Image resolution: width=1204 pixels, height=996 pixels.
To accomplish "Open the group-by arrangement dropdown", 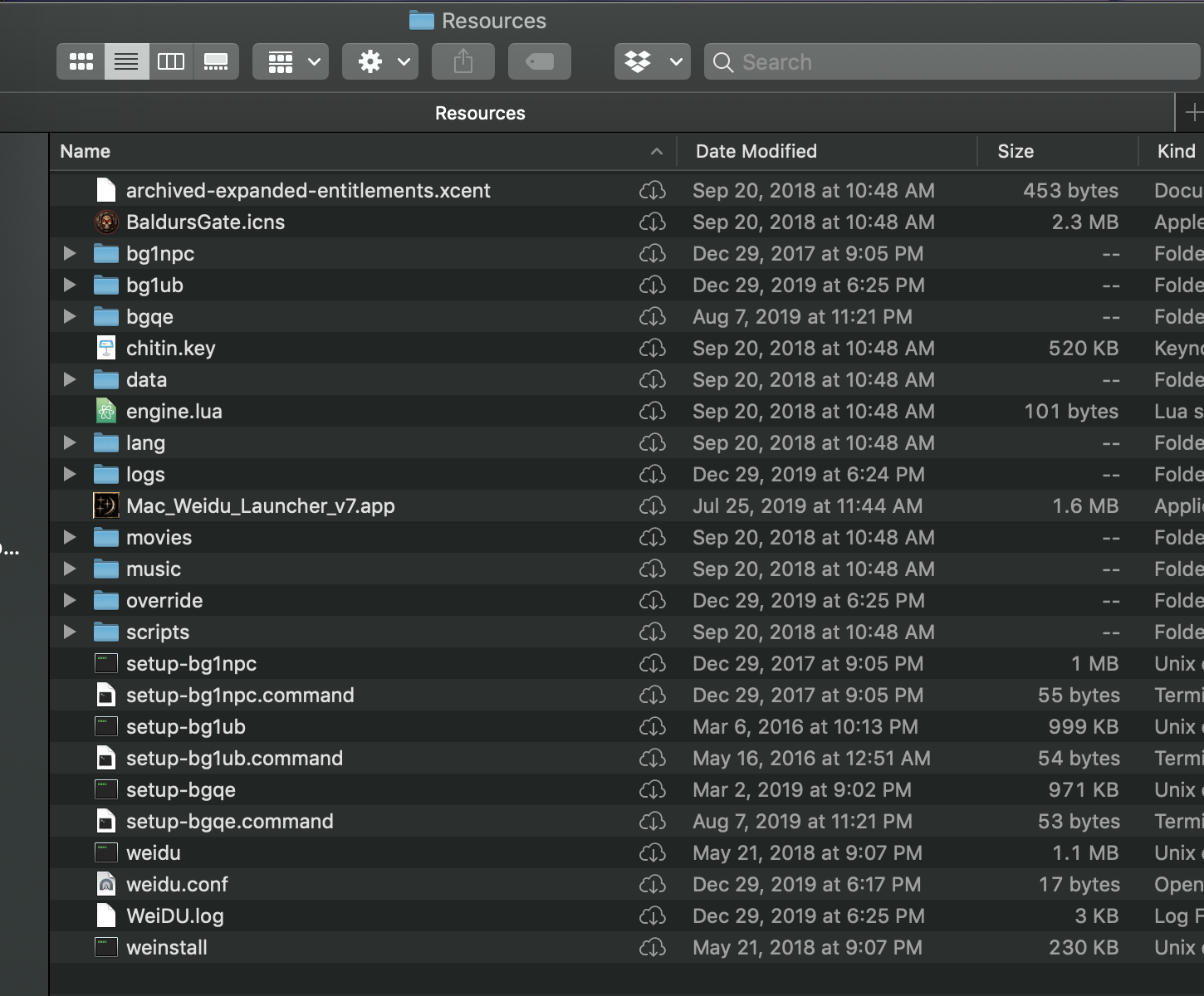I will [291, 61].
